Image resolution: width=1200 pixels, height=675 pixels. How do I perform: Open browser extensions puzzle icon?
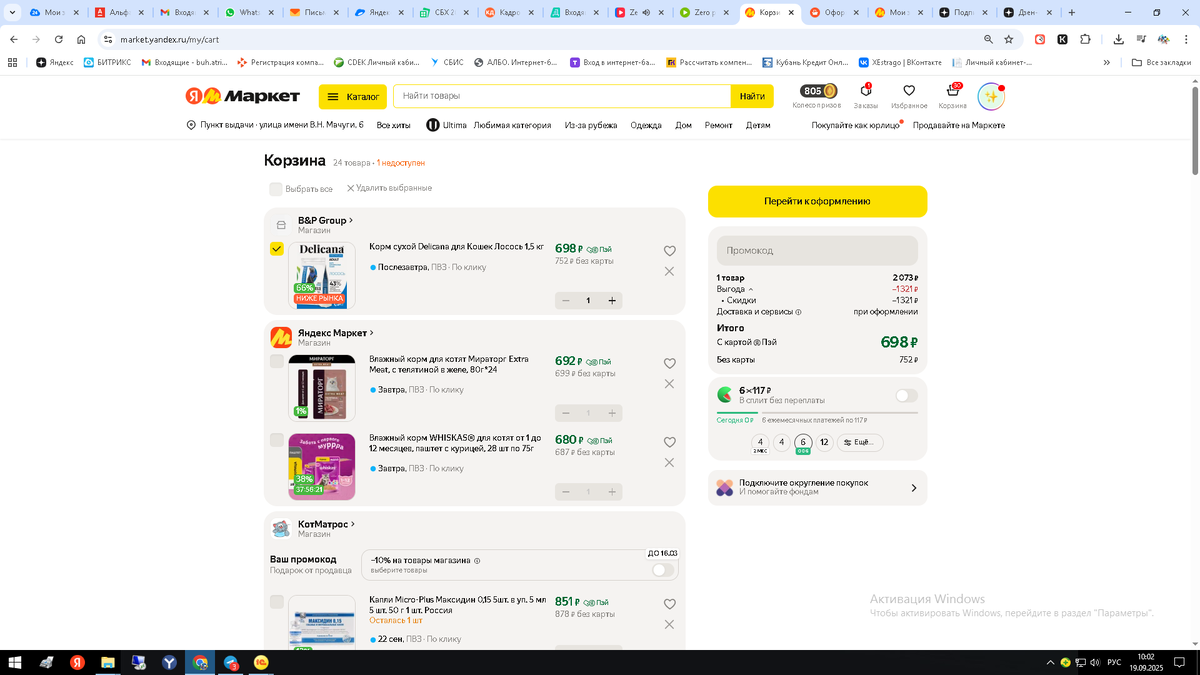(x=1085, y=39)
